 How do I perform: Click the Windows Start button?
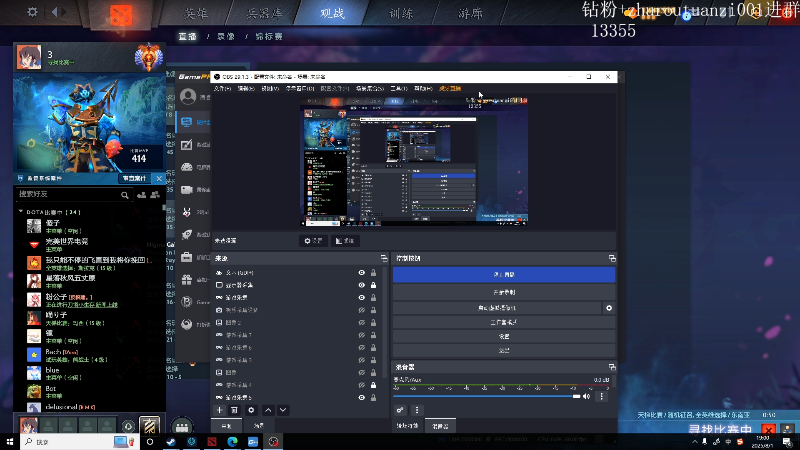coord(10,442)
